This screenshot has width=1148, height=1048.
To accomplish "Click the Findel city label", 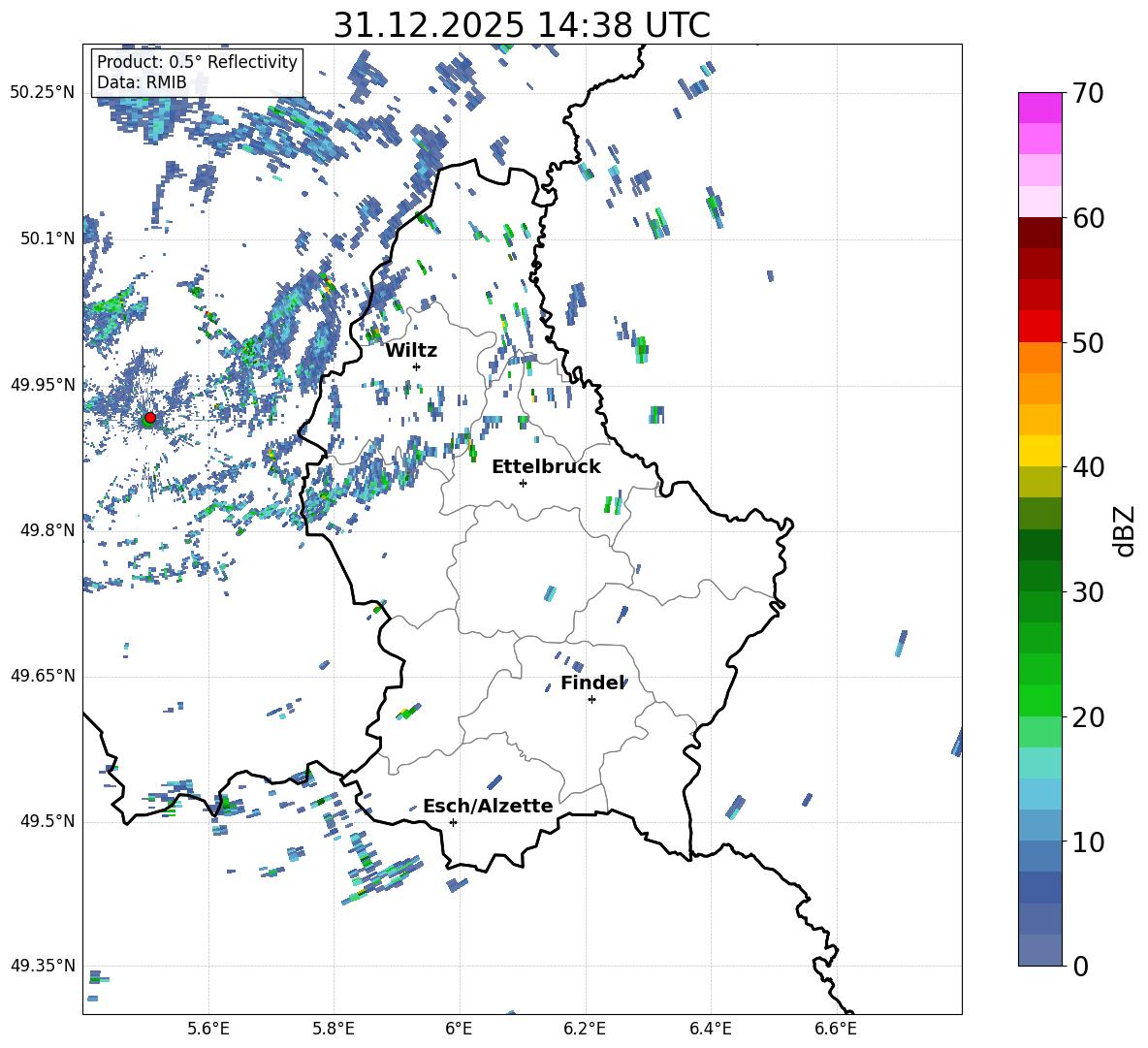I will [593, 683].
